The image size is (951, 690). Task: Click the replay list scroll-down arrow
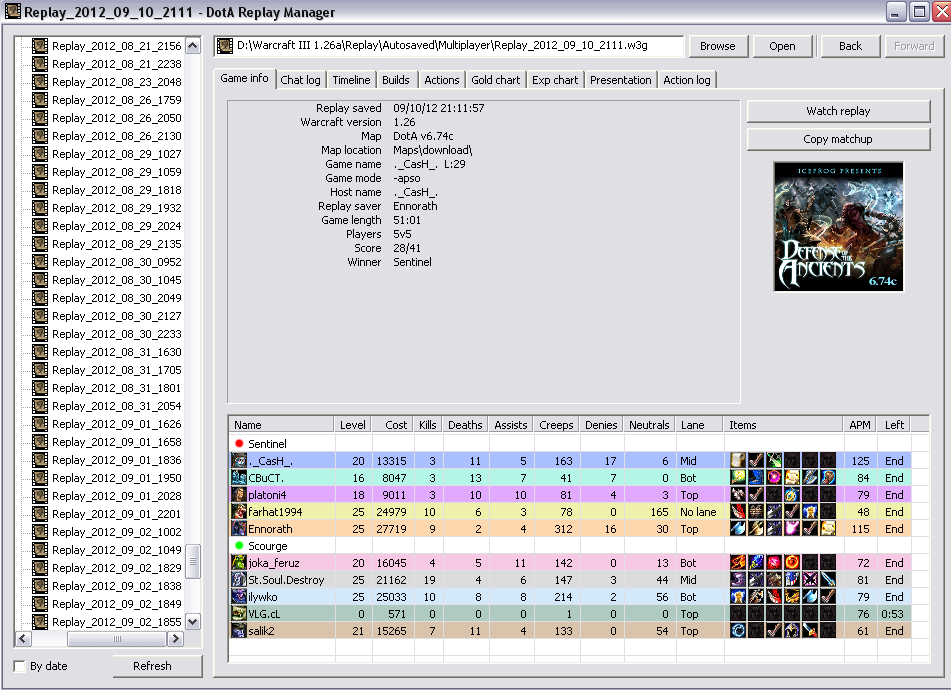pos(193,621)
